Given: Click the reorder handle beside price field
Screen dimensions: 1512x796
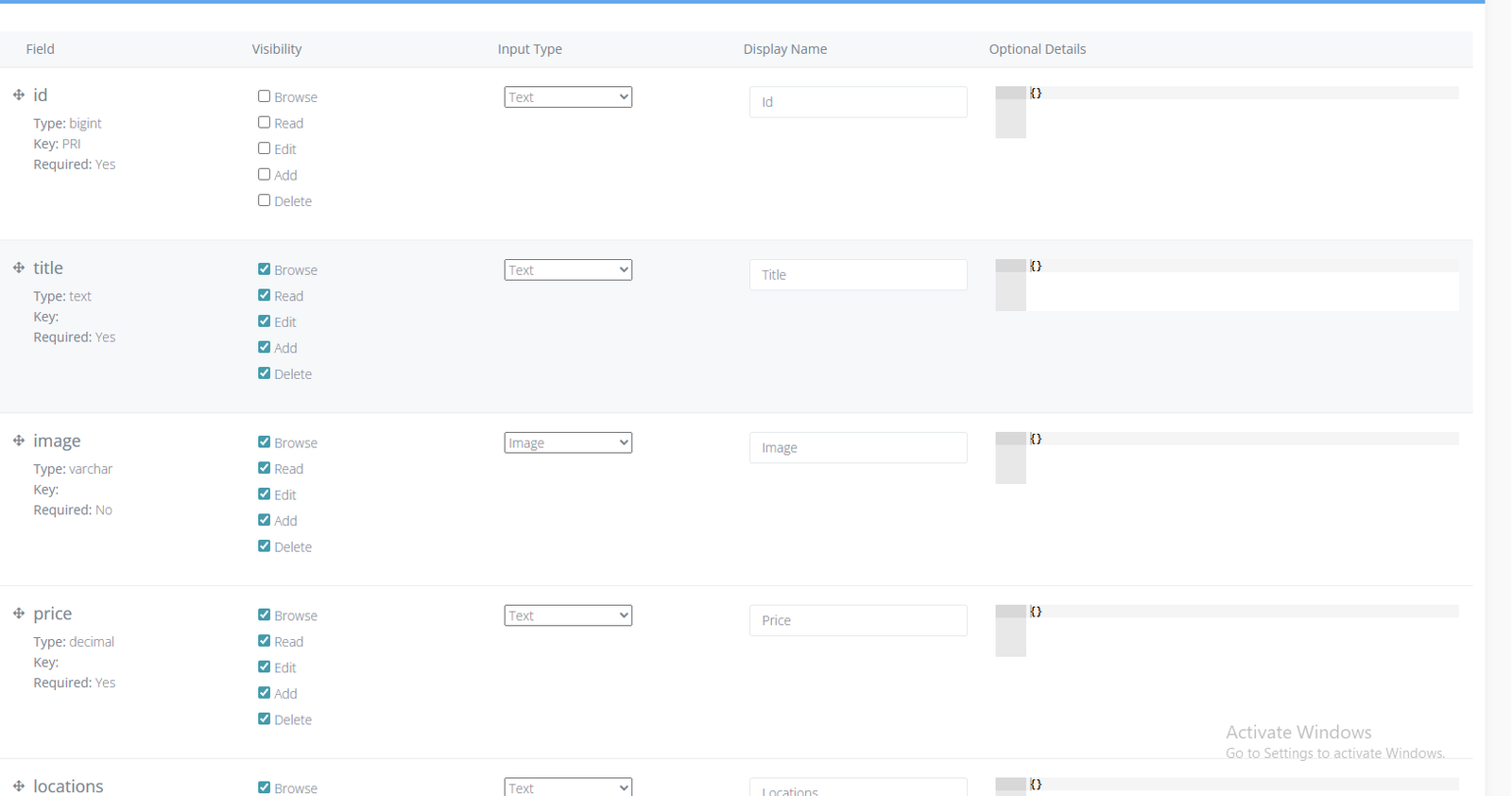Looking at the screenshot, I should (19, 614).
